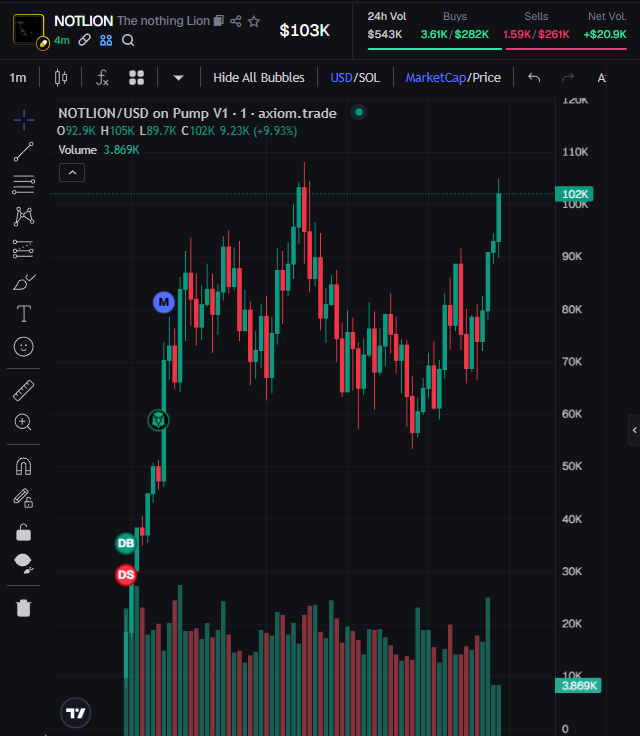
Task: Click the Sells 1.59K/$261K stat
Action: [x=536, y=25]
